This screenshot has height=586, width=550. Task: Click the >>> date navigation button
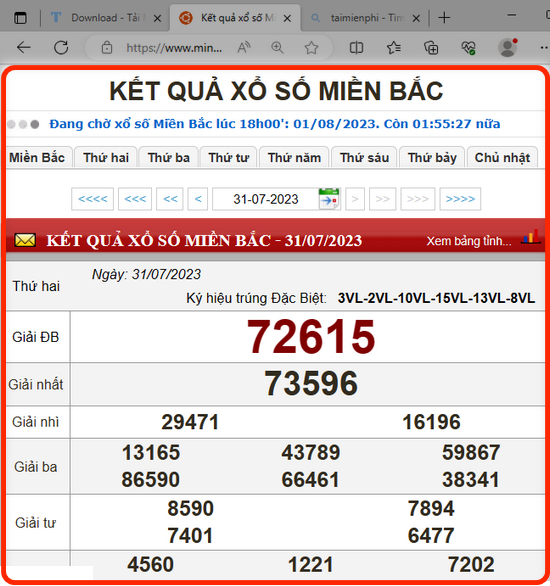pyautogui.click(x=417, y=199)
